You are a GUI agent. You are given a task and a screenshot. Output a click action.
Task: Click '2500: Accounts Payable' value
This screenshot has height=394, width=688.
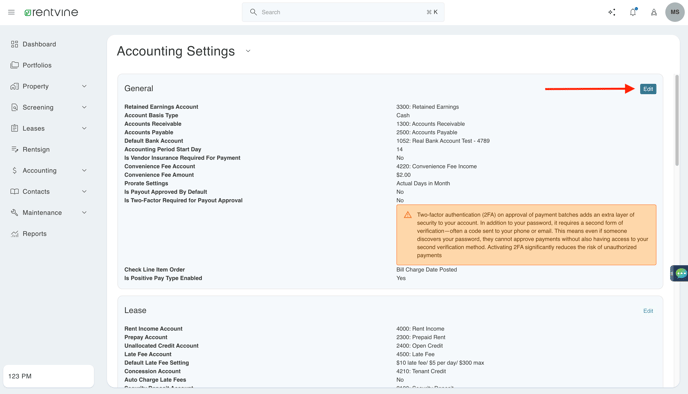[x=426, y=132]
